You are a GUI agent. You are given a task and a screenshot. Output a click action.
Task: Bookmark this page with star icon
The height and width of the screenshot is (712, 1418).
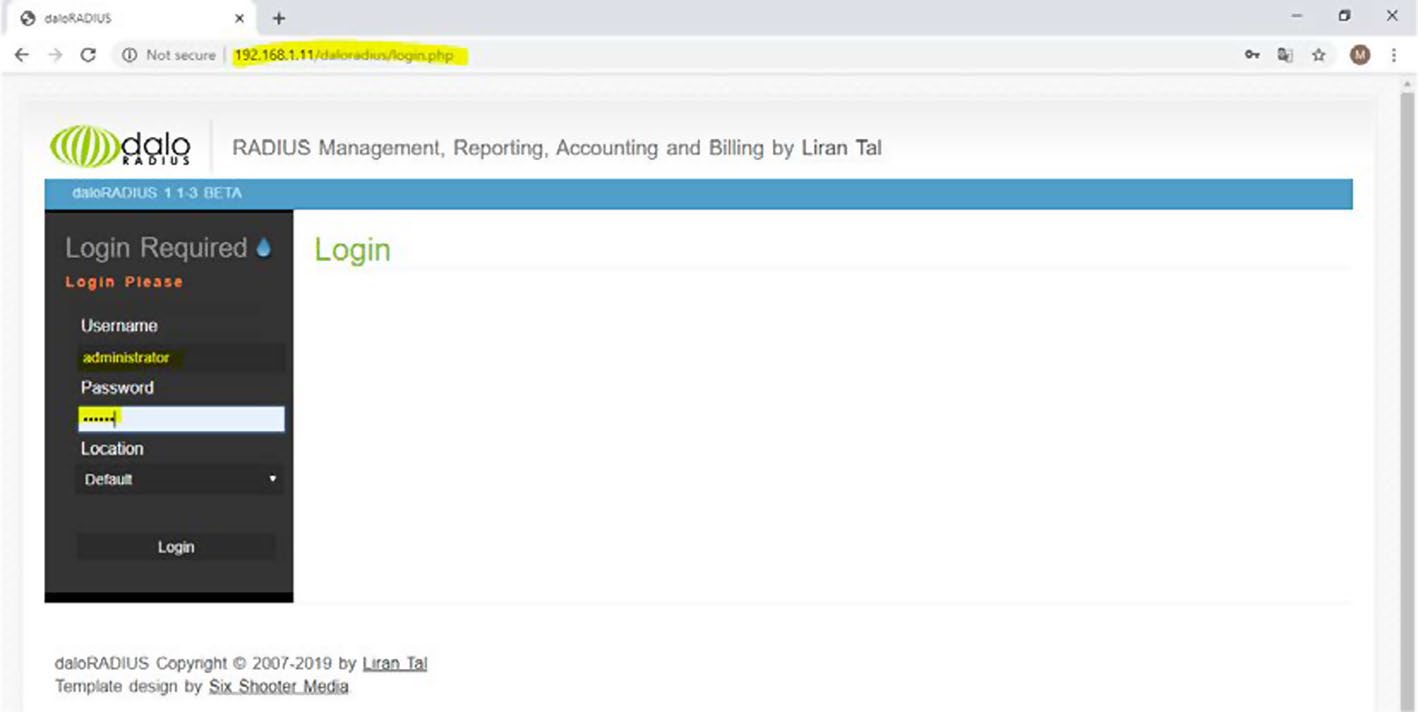point(1319,55)
